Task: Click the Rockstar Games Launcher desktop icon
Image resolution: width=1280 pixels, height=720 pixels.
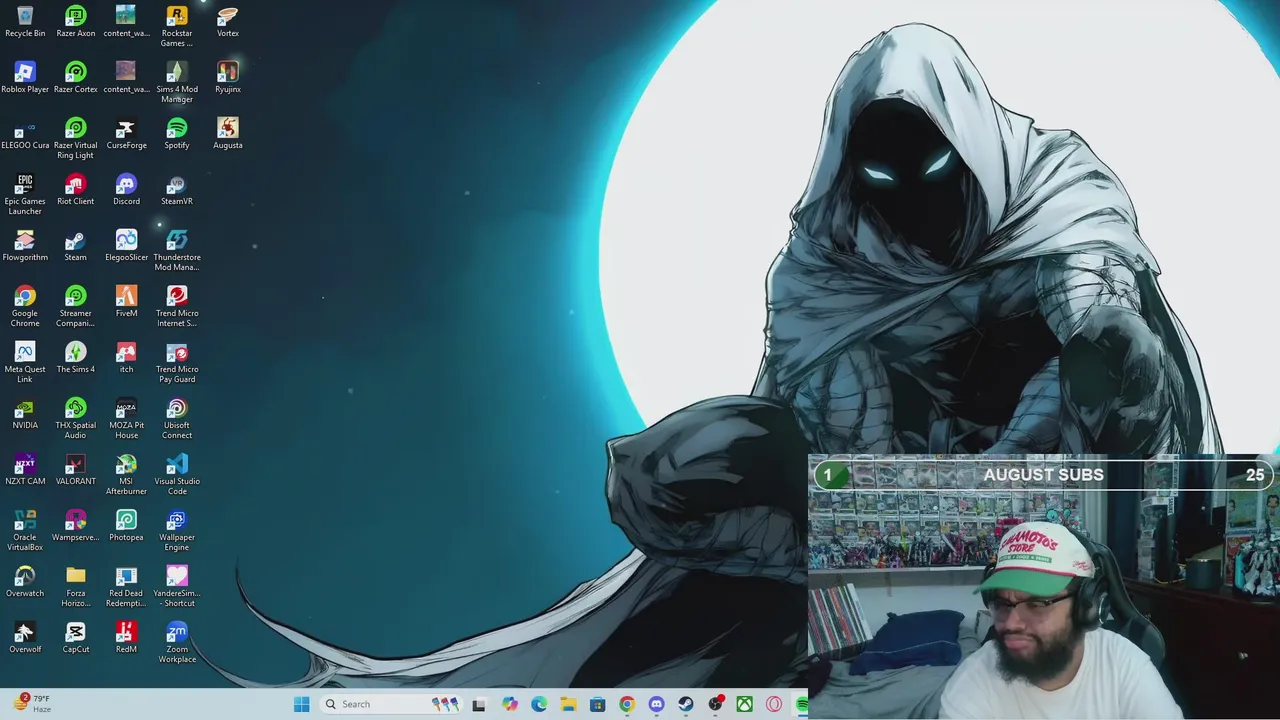Action: 177,27
